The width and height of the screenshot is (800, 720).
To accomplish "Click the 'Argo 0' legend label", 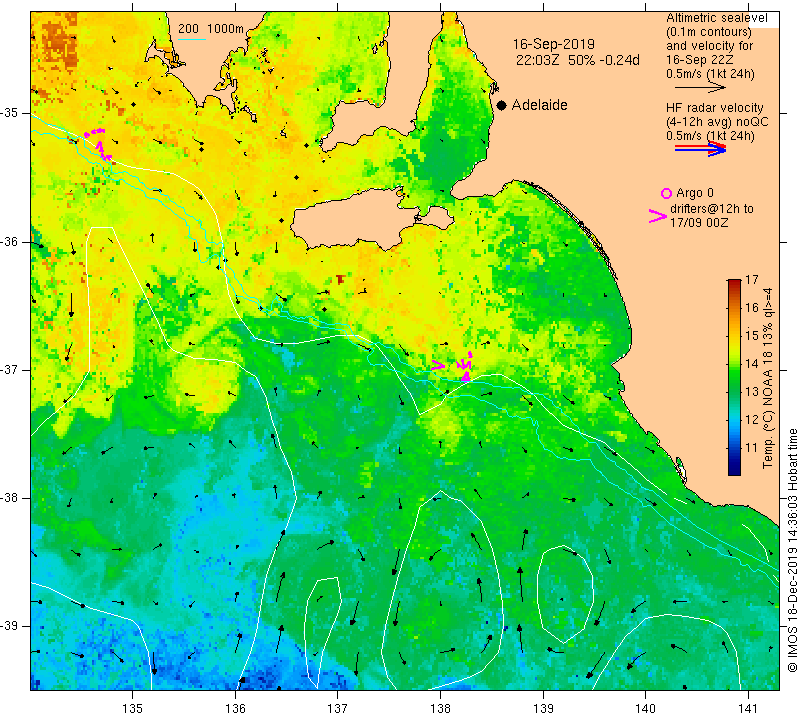I will 694,193.
